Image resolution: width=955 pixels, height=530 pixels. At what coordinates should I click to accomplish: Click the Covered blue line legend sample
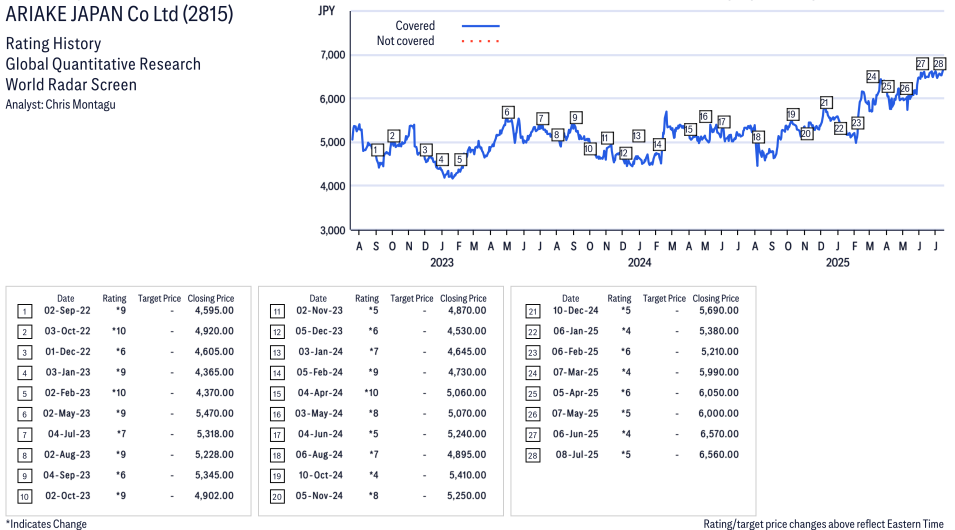click(481, 26)
